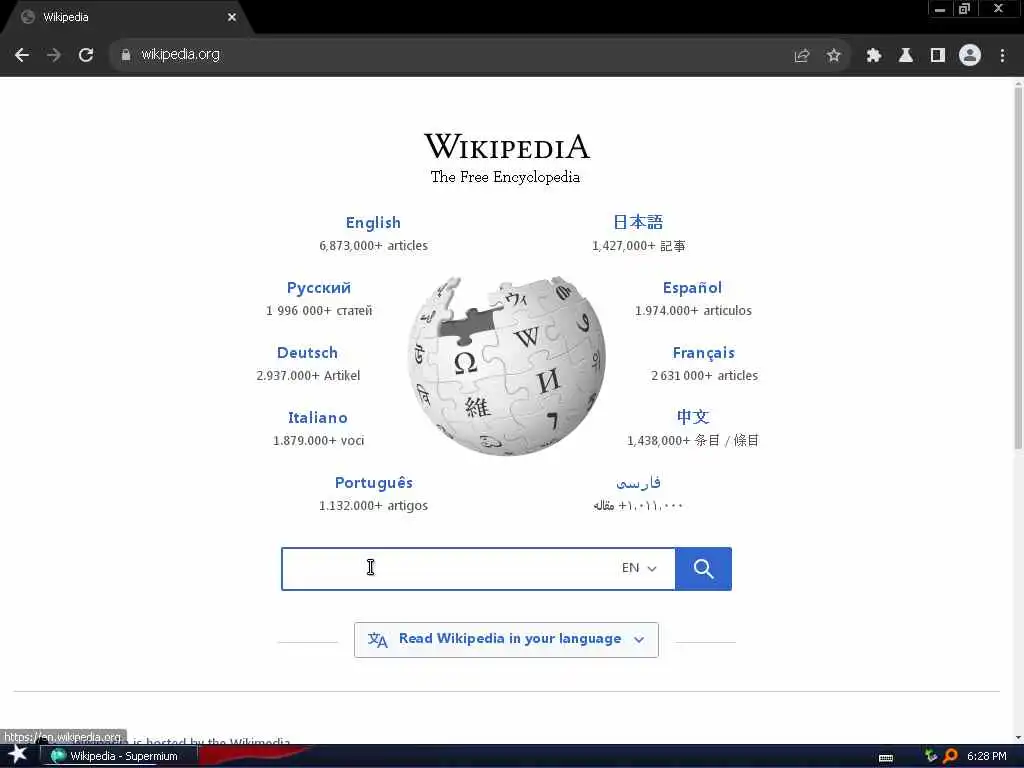Screen dimensions: 1024x768
Task: Click the page vertical scrollbar thumb
Action: 1017,268
